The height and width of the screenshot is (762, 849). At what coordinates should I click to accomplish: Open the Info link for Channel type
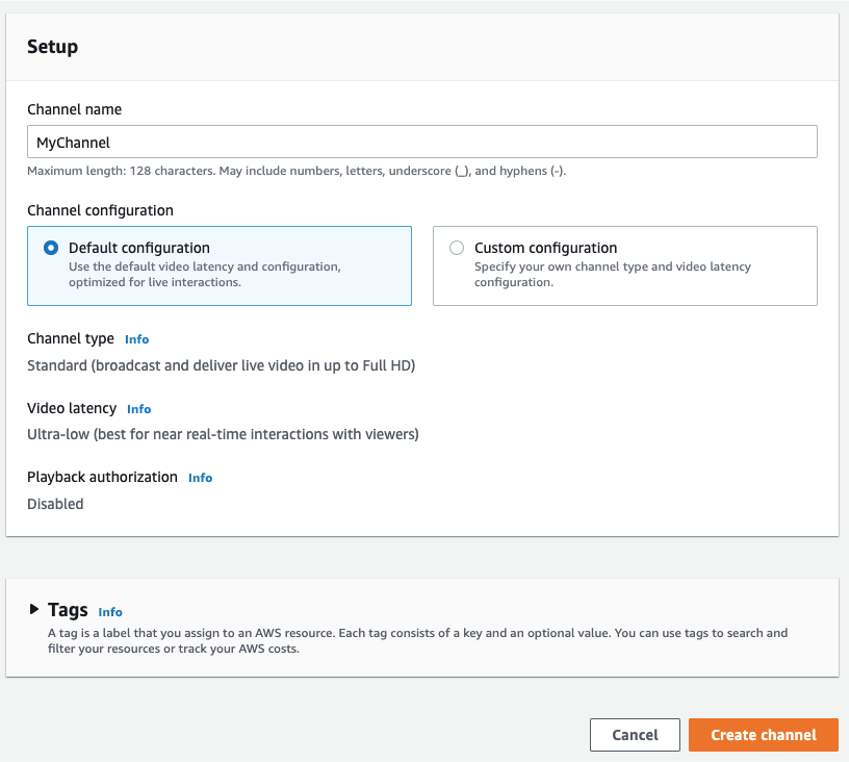[137, 340]
